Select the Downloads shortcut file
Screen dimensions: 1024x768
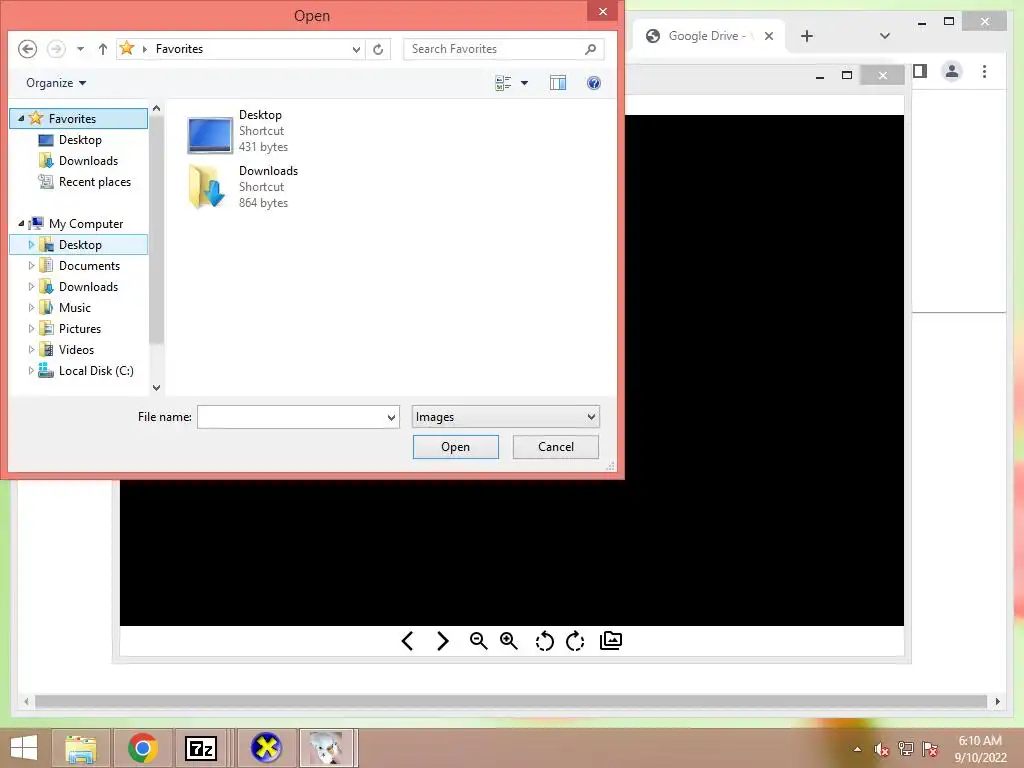click(x=243, y=187)
